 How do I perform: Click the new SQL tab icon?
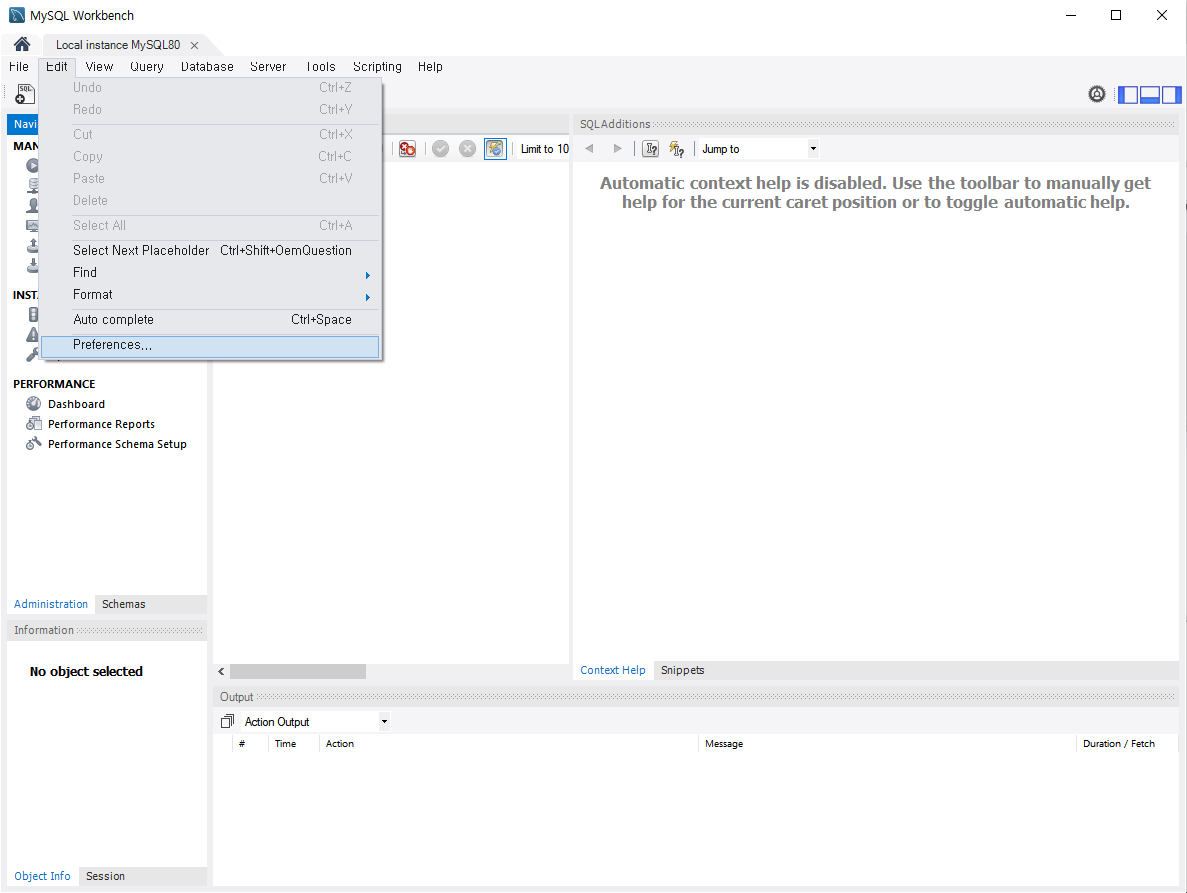point(25,95)
